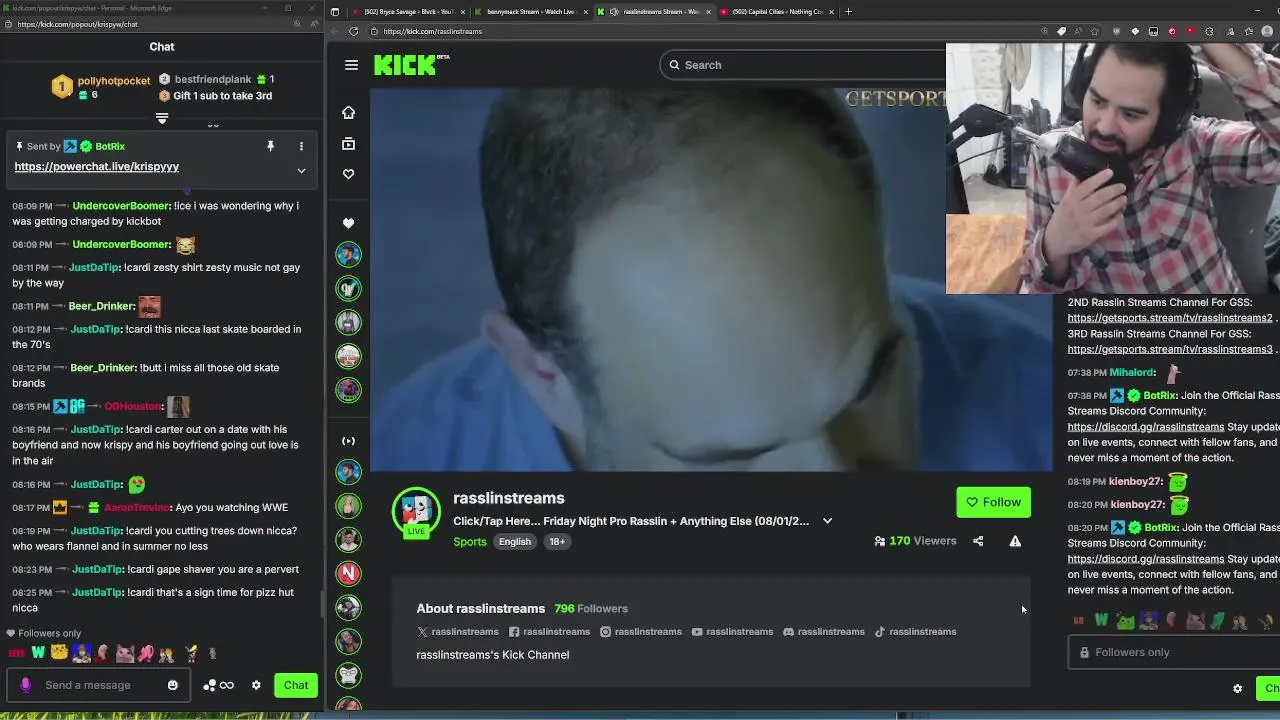Viewport: 1280px width, 720px height.
Task: Open getsports.stream/tv/rasslinstreams3 link
Action: pyautogui.click(x=1170, y=349)
